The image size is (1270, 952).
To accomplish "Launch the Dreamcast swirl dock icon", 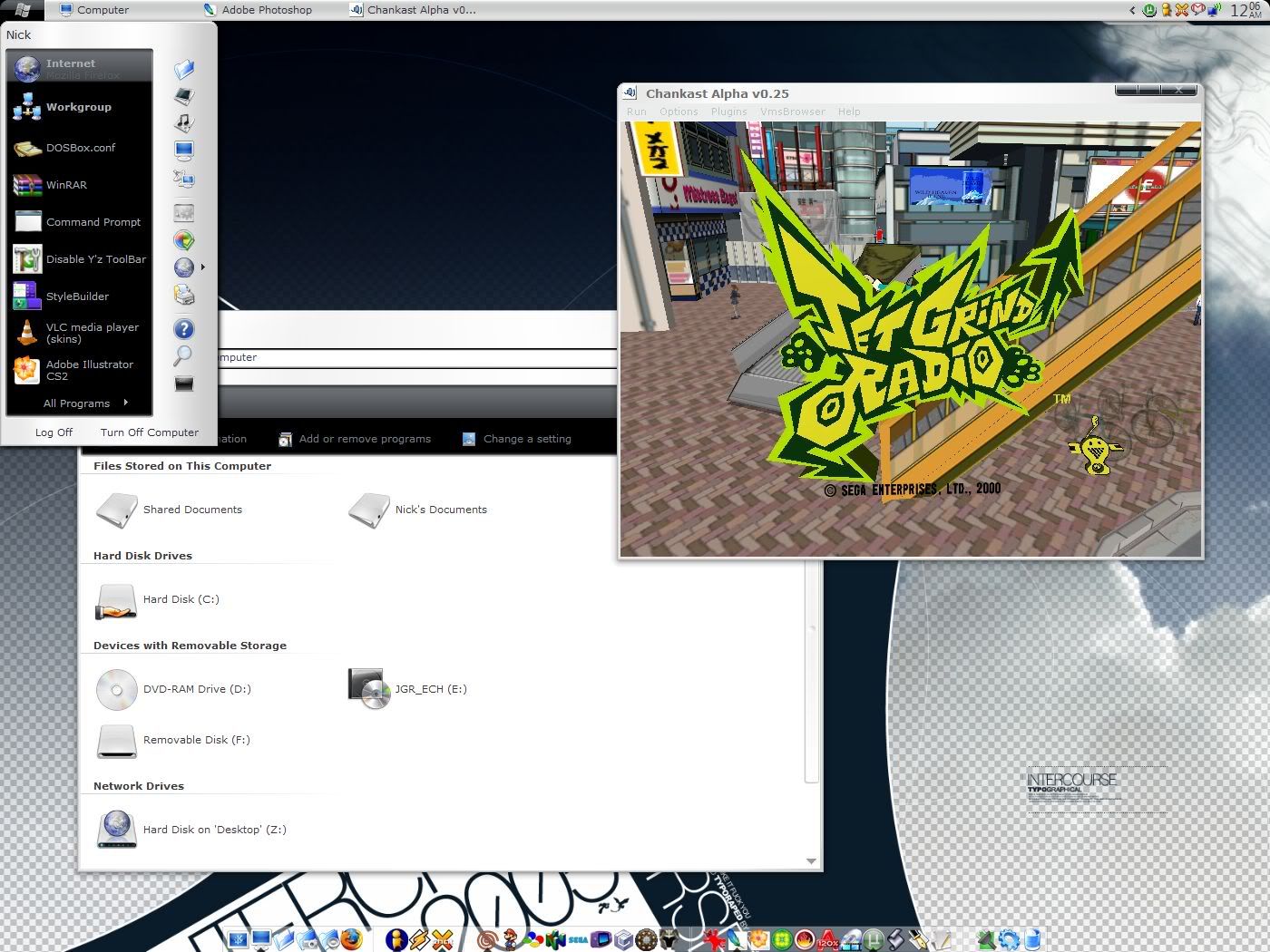I will pyautogui.click(x=487, y=940).
